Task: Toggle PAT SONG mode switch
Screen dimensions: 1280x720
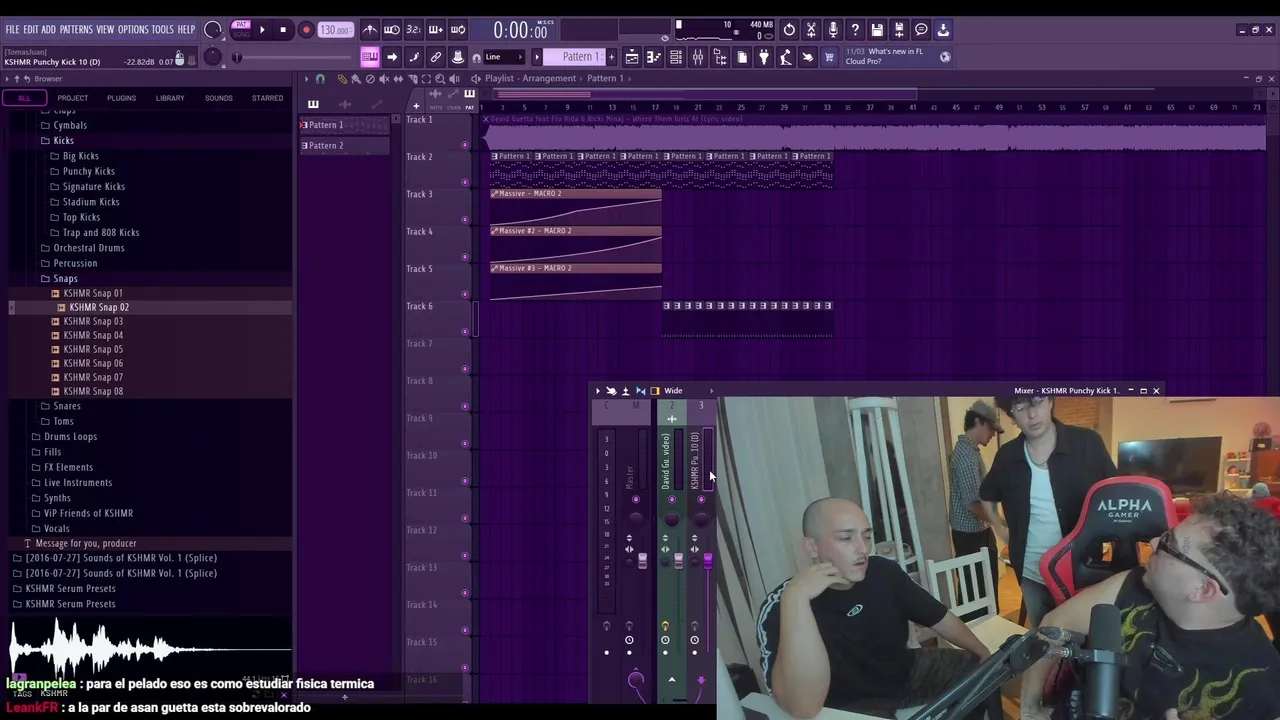Action: click(240, 29)
